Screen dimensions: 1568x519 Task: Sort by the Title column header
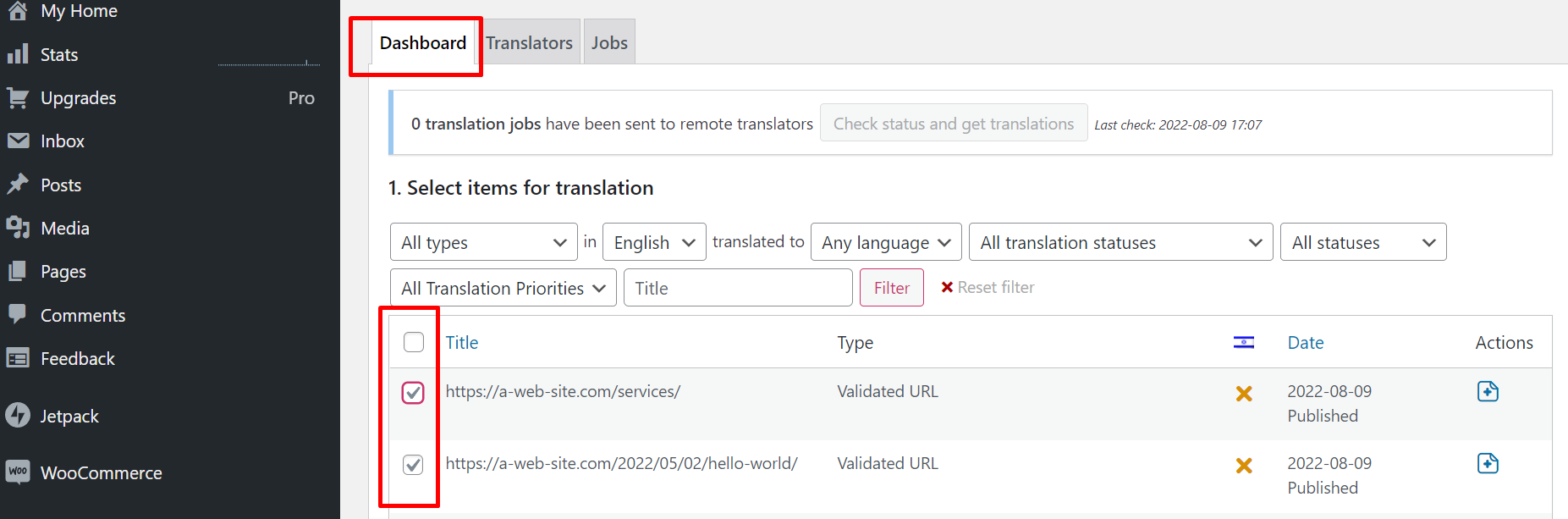(462, 342)
